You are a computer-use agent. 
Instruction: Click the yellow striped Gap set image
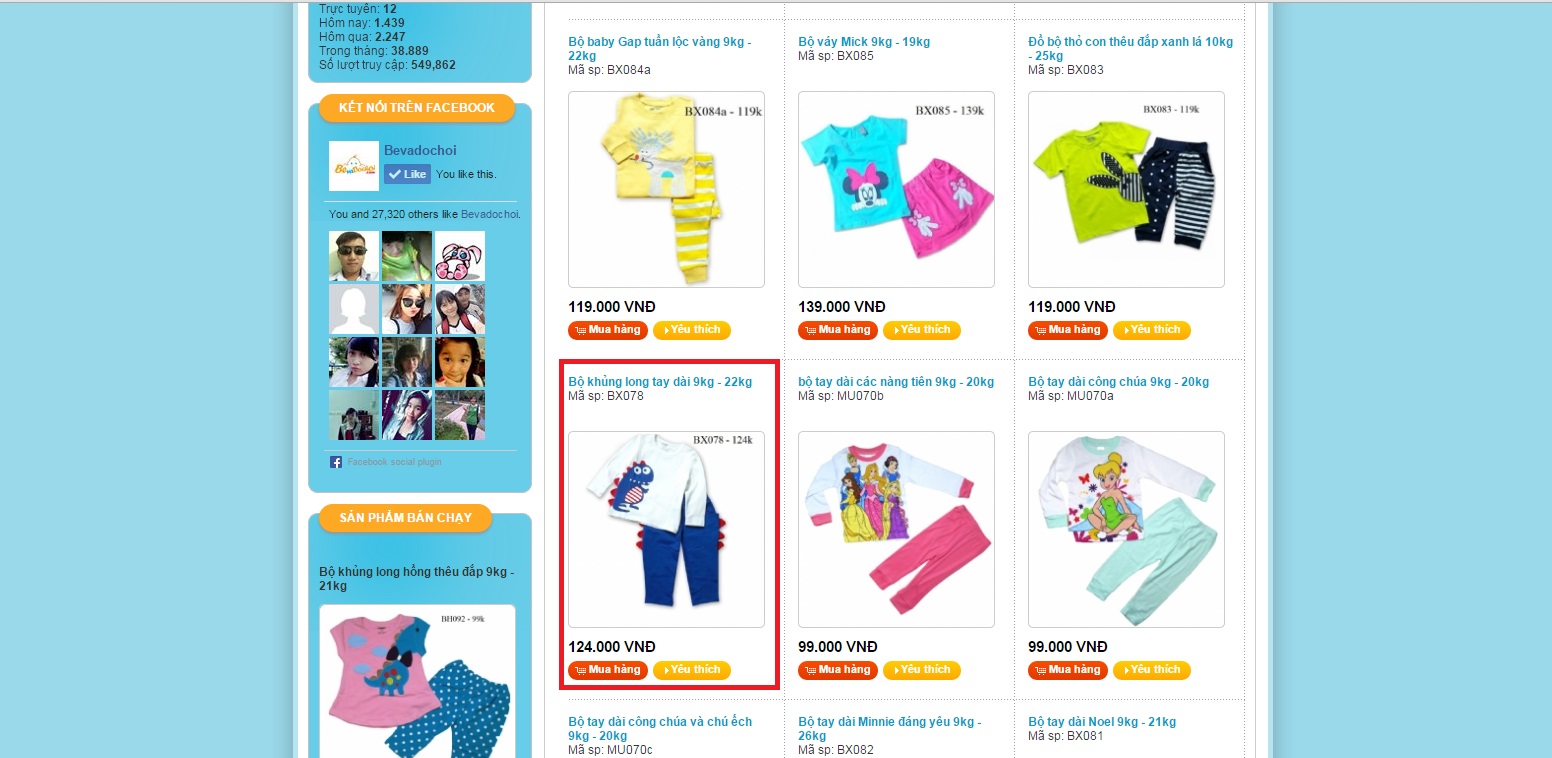[666, 189]
